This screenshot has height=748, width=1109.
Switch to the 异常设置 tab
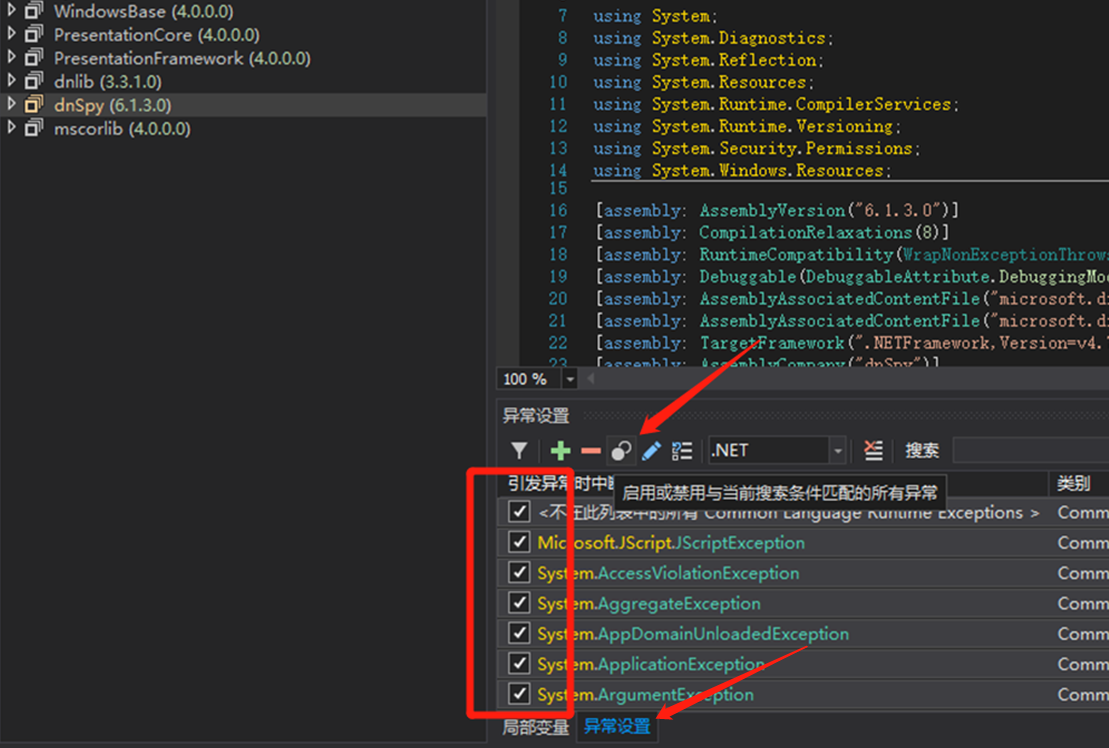[617, 726]
